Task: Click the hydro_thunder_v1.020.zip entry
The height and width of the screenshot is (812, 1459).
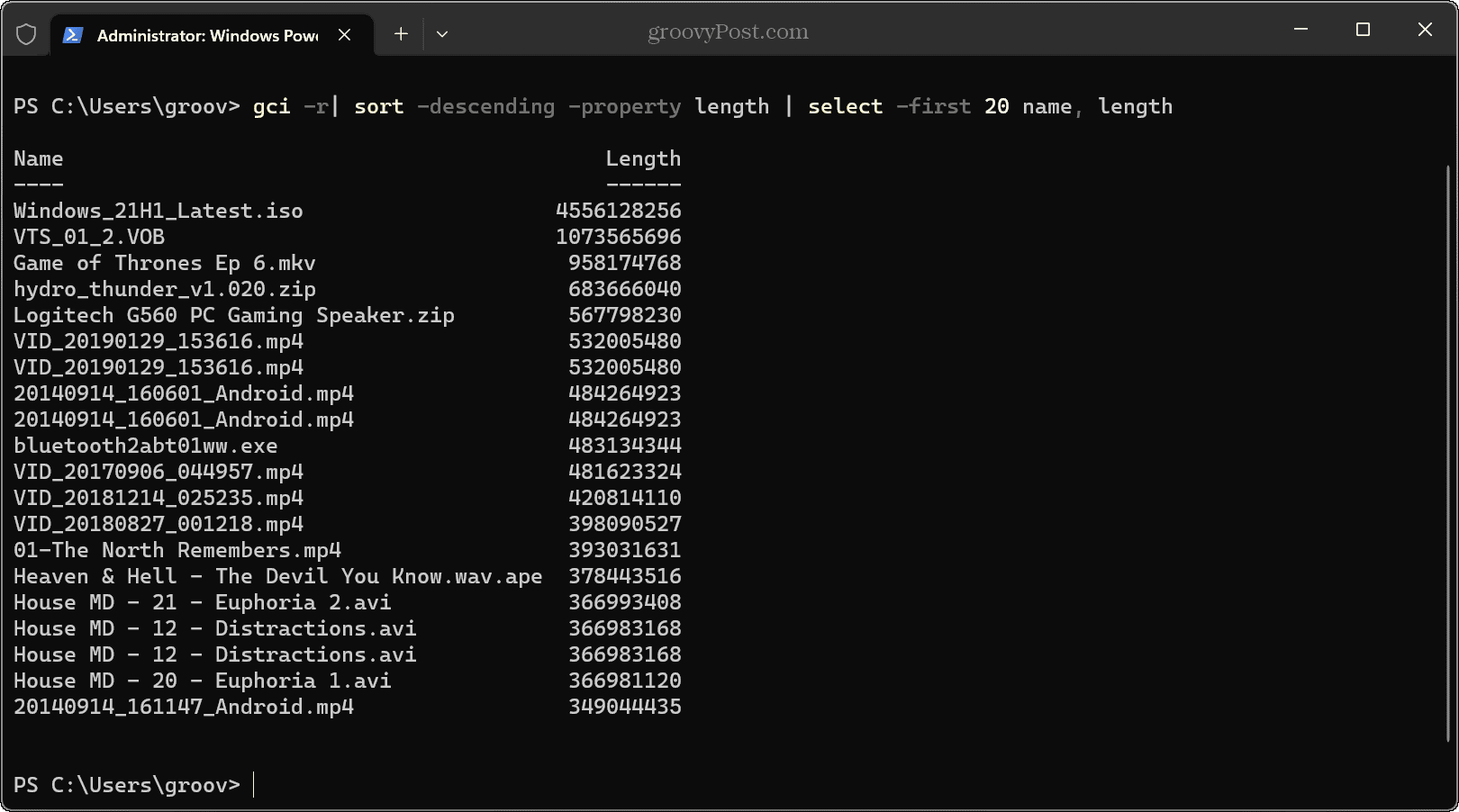Action: (164, 289)
